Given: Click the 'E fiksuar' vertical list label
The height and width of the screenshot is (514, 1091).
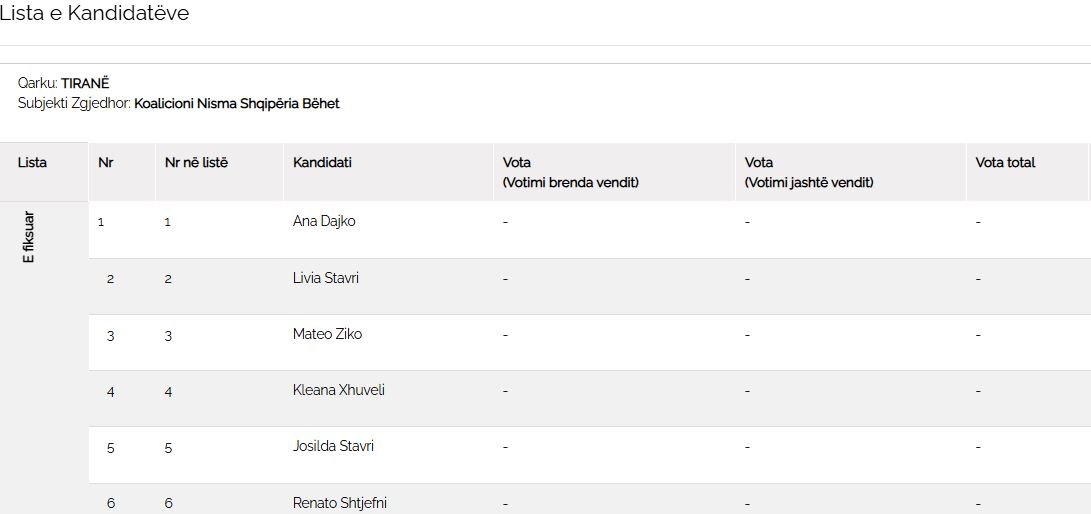Looking at the screenshot, I should 29,237.
